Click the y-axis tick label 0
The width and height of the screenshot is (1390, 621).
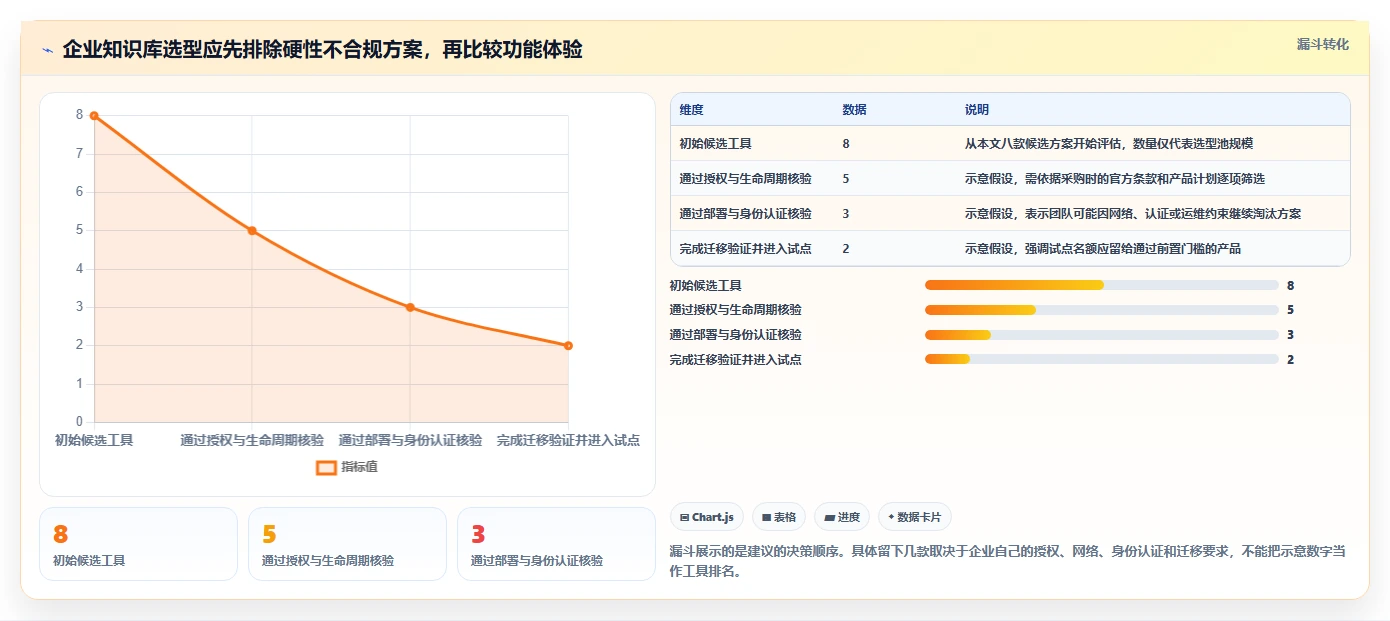[80, 422]
